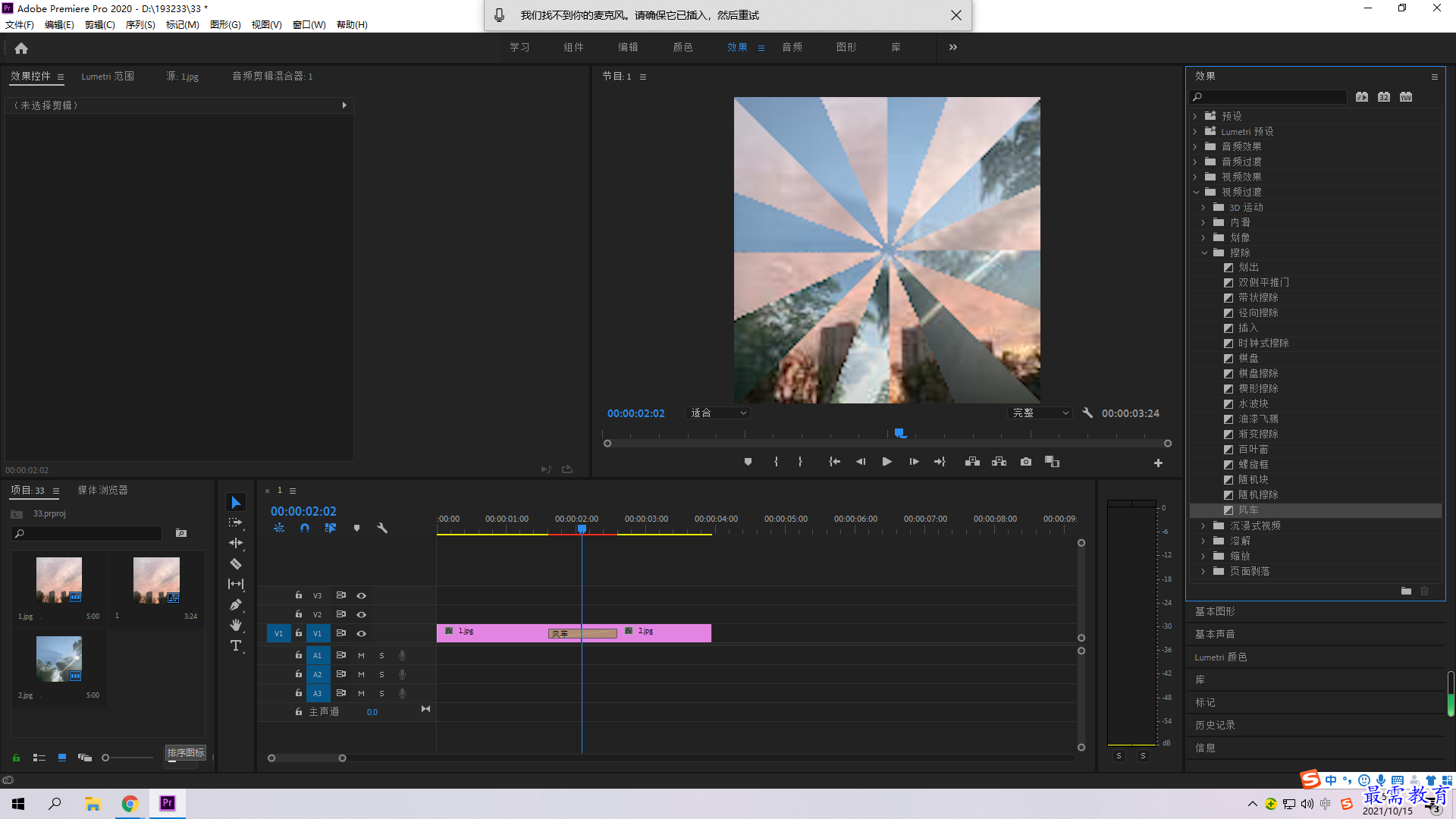Click new custom bin icon in Effects panel
The width and height of the screenshot is (1456, 819).
[1406, 591]
